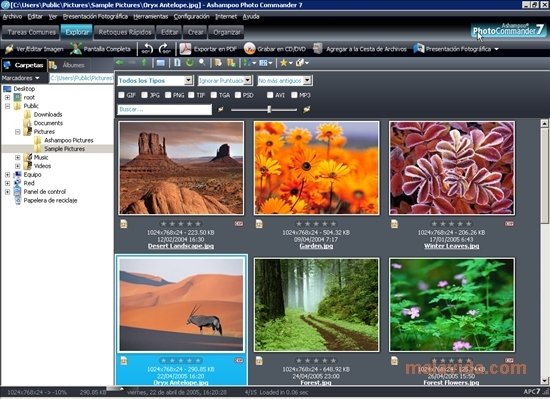Click the Álbumes tab icon
Viewport: 550px width, 399px height.
click(53, 65)
